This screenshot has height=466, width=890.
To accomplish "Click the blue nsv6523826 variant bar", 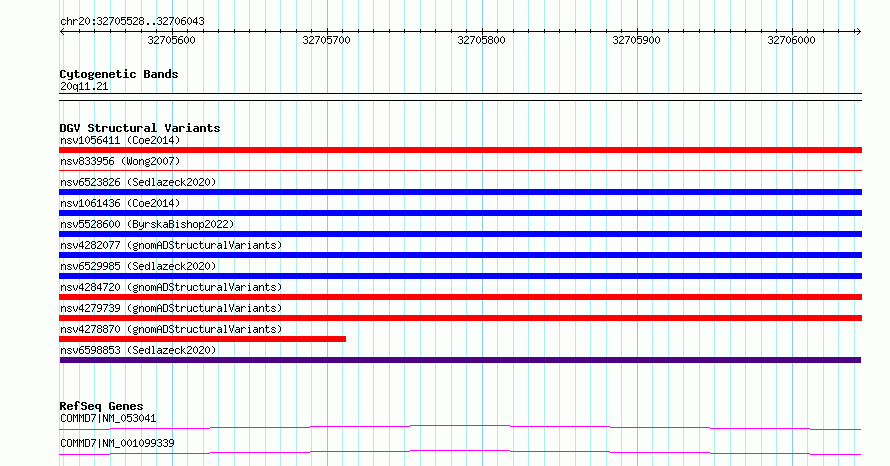I will [x=460, y=192].
